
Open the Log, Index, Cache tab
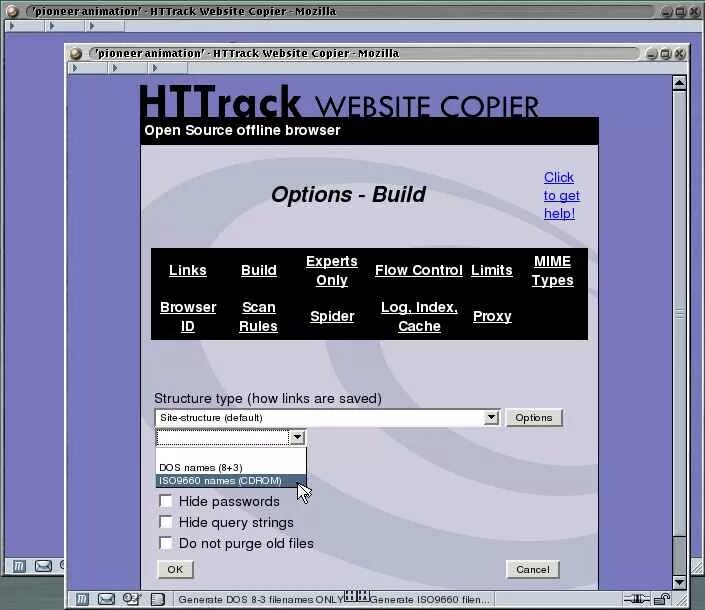(419, 316)
